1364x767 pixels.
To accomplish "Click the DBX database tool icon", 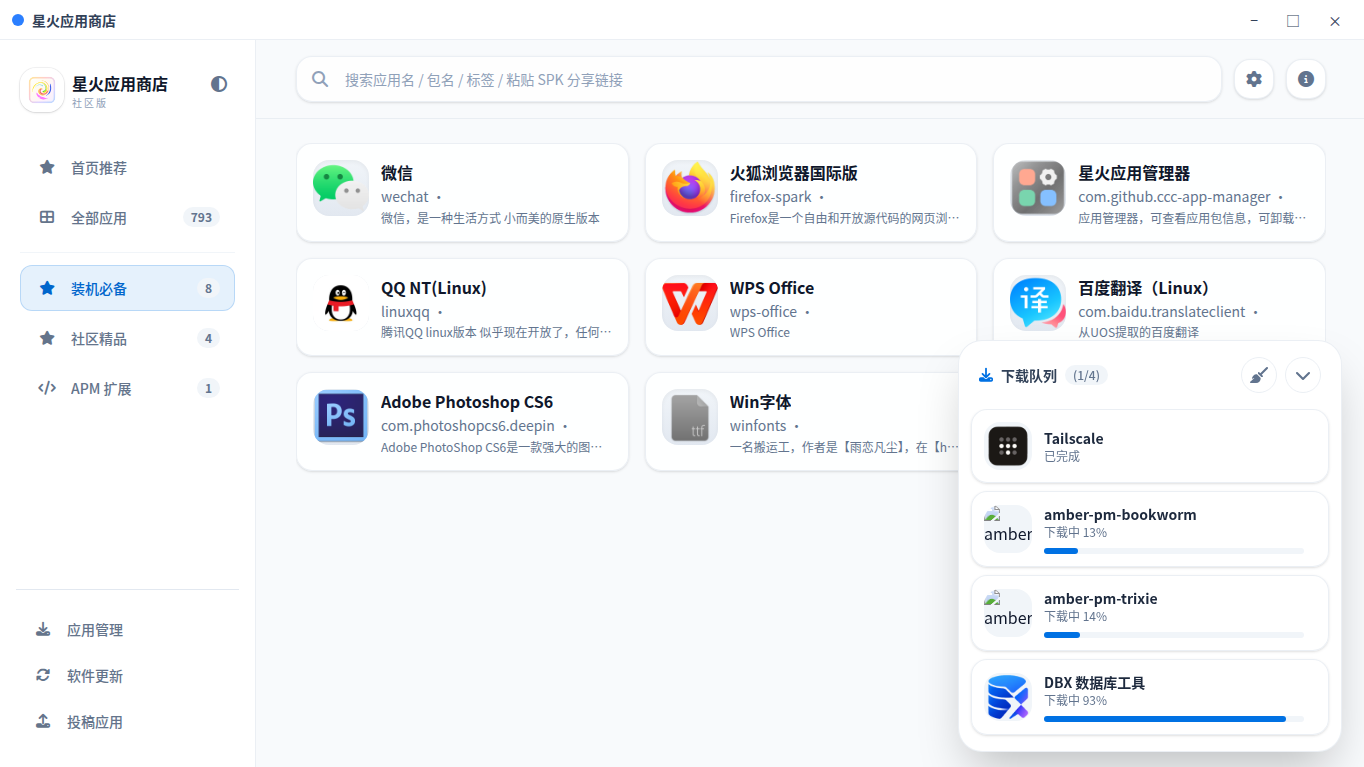I will click(x=1008, y=698).
